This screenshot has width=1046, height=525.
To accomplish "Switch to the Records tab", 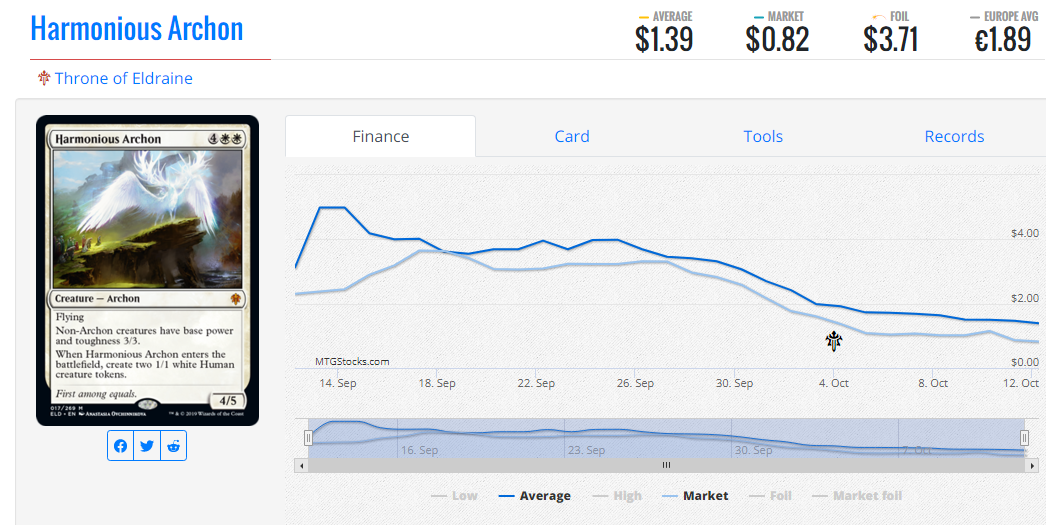I will 954,136.
